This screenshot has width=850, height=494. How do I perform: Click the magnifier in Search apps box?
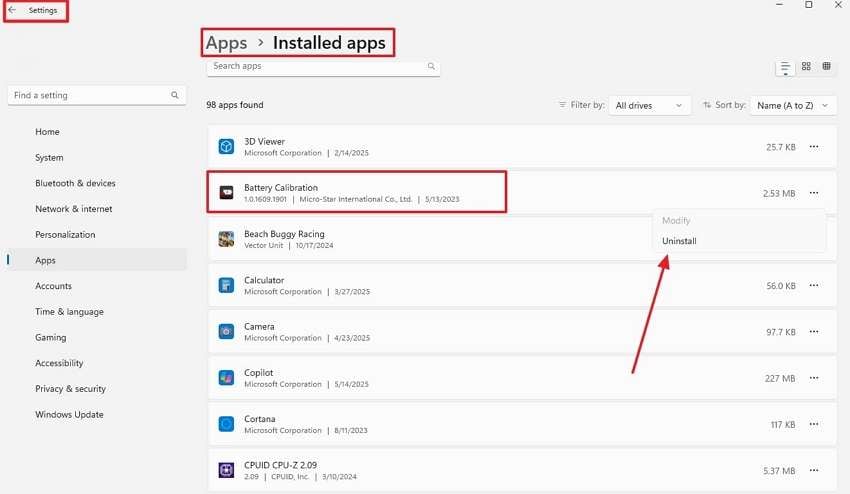(431, 66)
